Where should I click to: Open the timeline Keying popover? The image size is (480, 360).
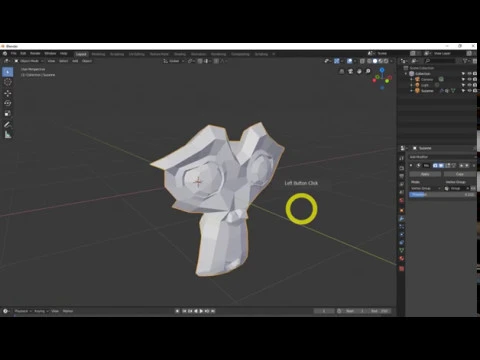pyautogui.click(x=41, y=311)
